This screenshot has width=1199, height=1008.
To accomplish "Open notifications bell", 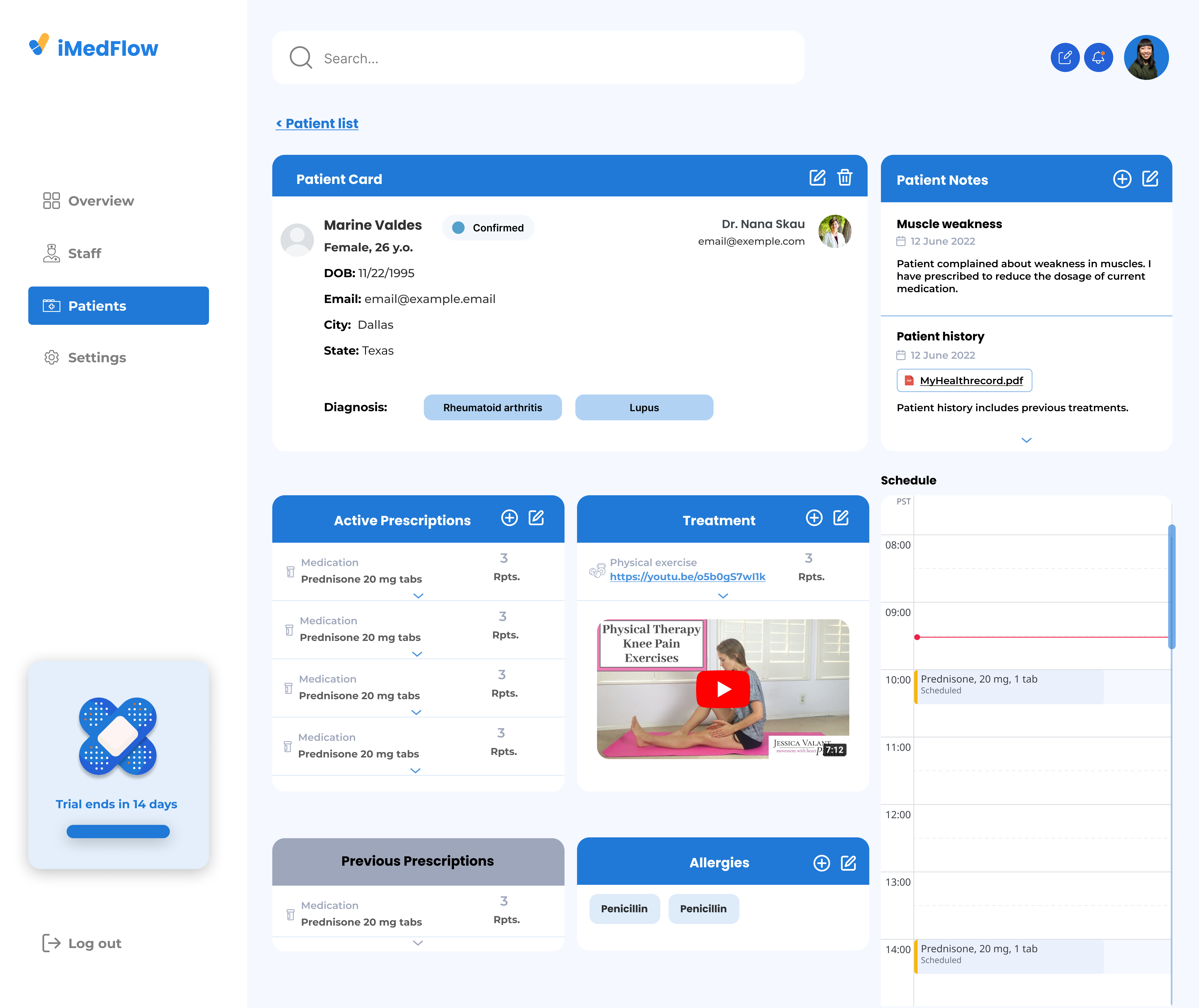I will coord(1098,58).
